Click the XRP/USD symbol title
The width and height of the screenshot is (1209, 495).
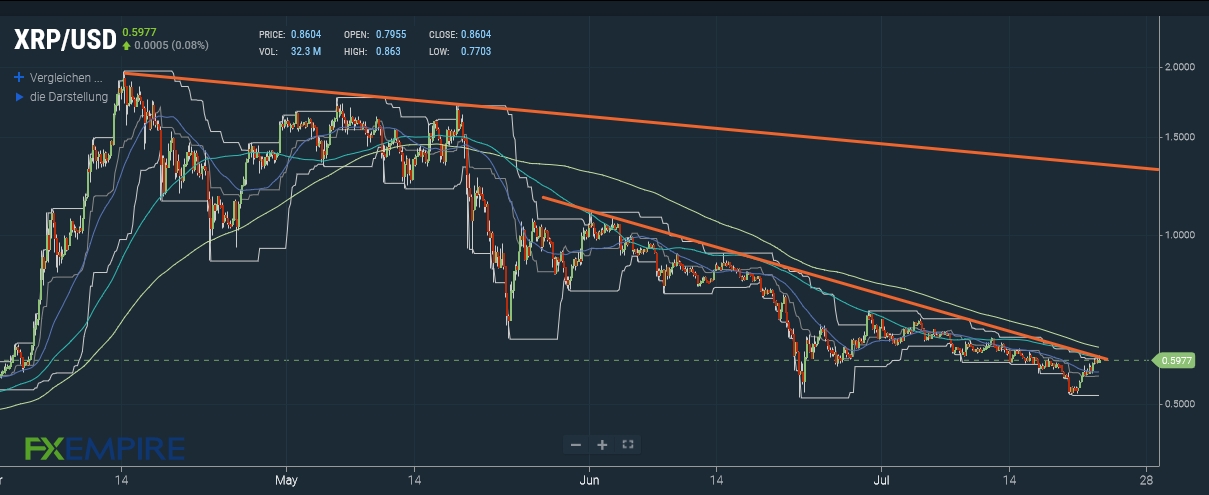click(65, 40)
